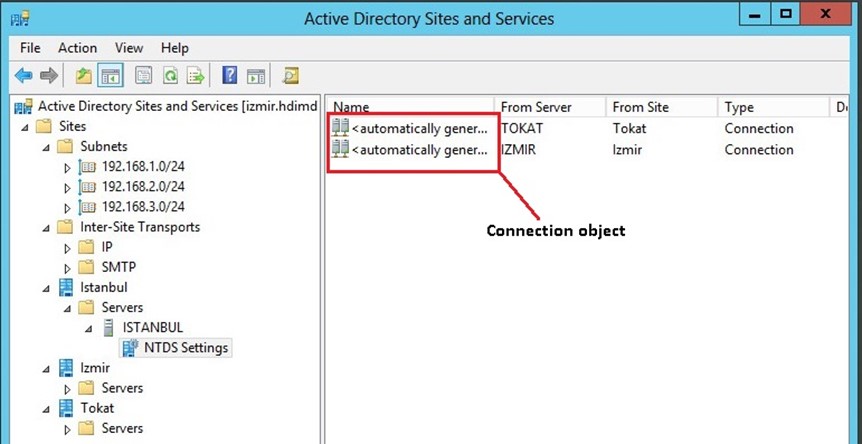The image size is (862, 444).
Task: Click the 192.168.2.0/24 subnet icon
Action: point(87,187)
